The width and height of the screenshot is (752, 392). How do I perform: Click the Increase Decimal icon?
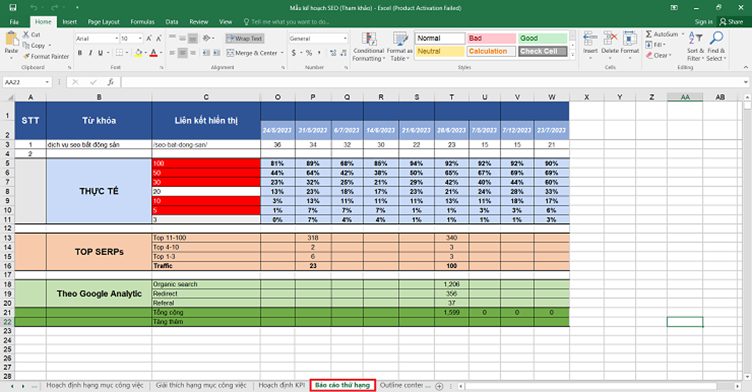333,53
